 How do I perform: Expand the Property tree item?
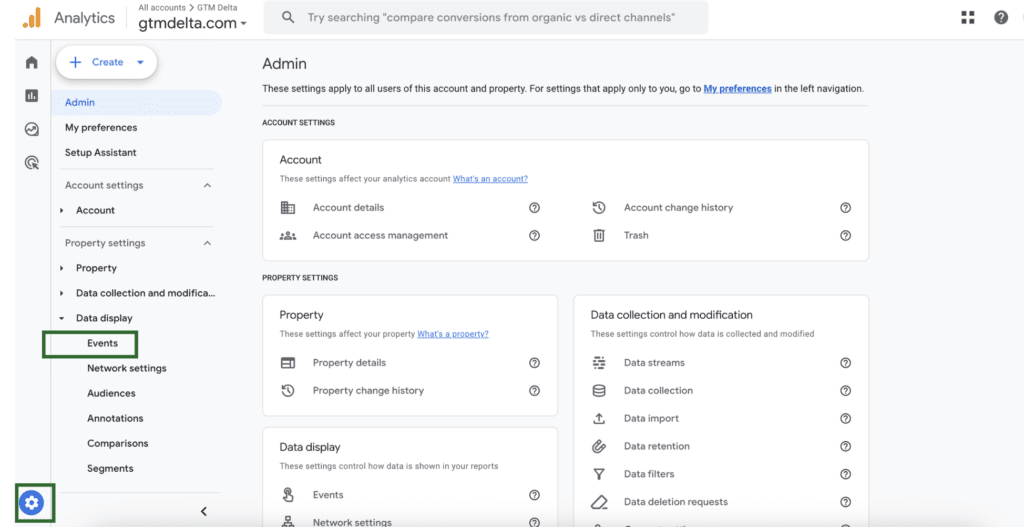[x=62, y=268]
